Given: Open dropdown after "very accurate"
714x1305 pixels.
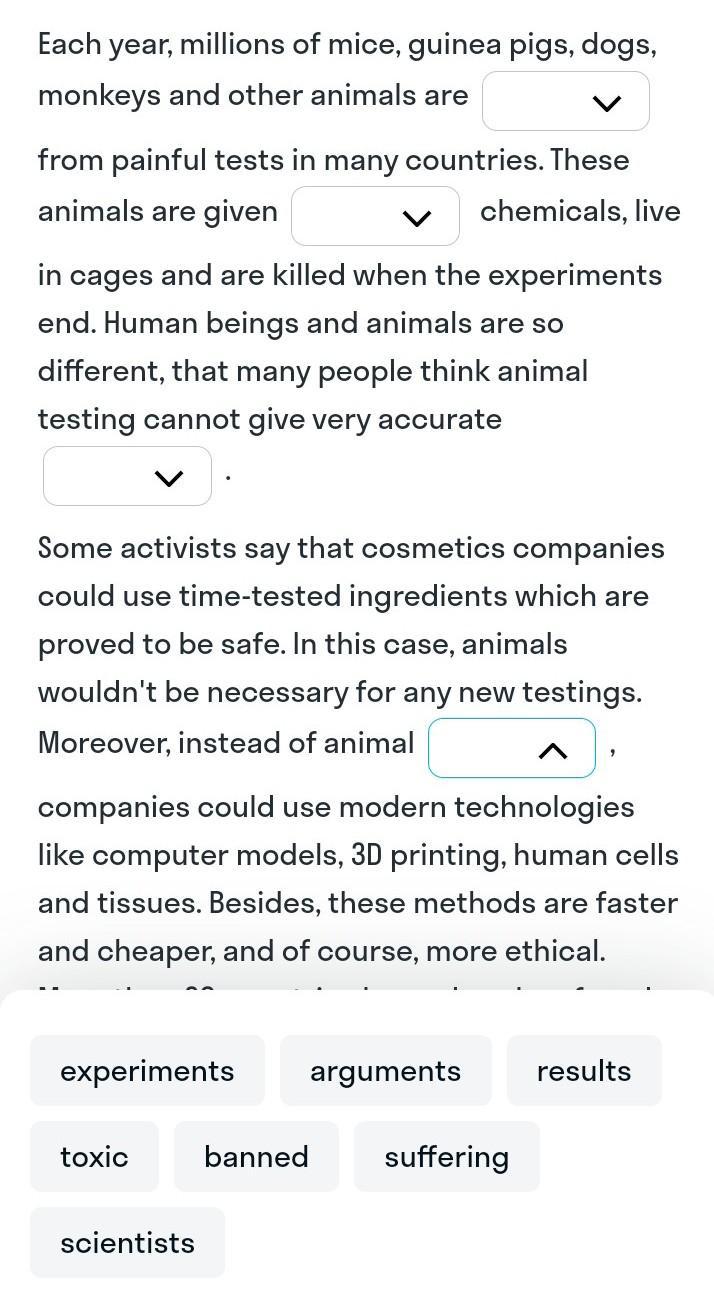Looking at the screenshot, I should click(127, 476).
